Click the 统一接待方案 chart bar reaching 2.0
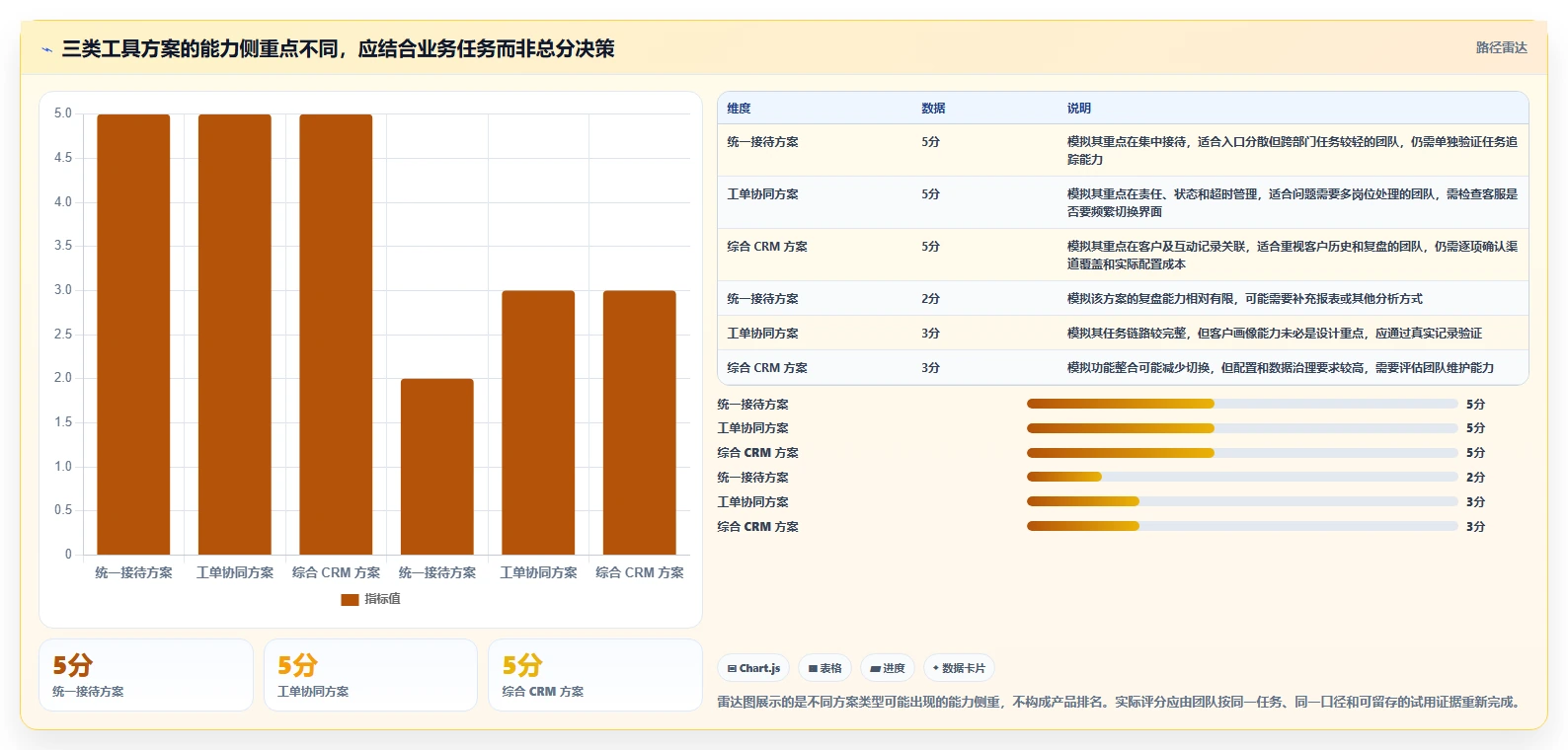The height and width of the screenshot is (750, 1568). pos(437,467)
